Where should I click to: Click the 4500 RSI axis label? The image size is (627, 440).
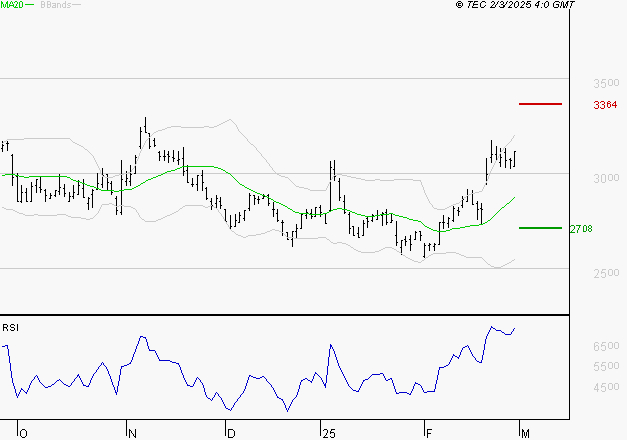click(x=606, y=387)
